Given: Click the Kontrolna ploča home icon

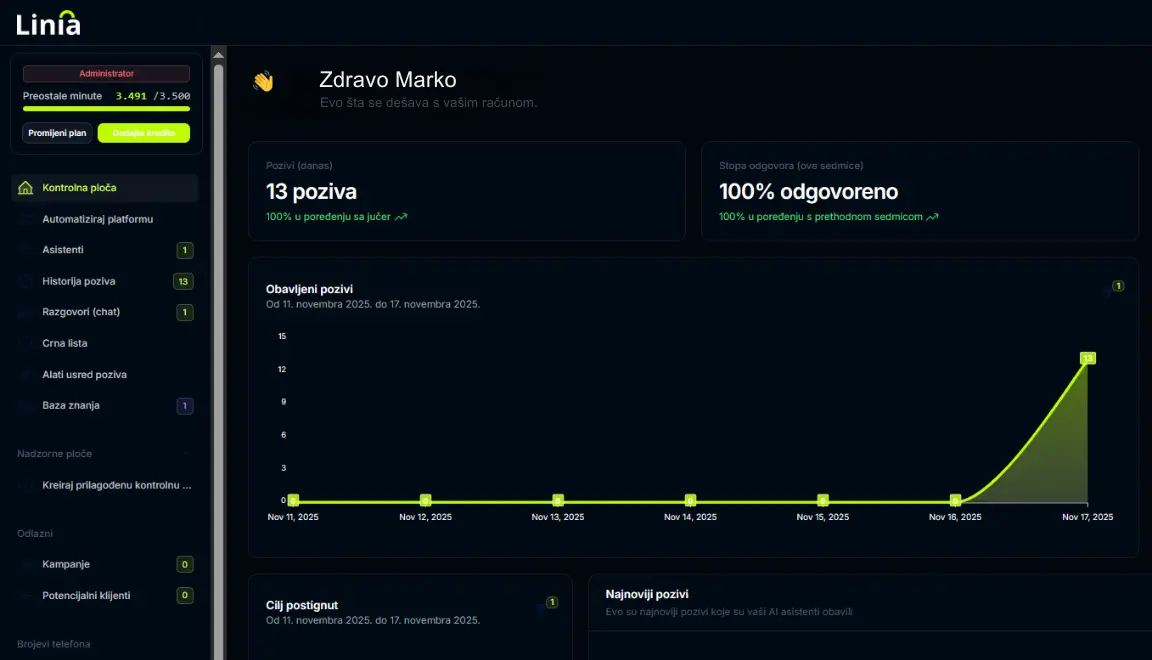Looking at the screenshot, I should click(26, 188).
